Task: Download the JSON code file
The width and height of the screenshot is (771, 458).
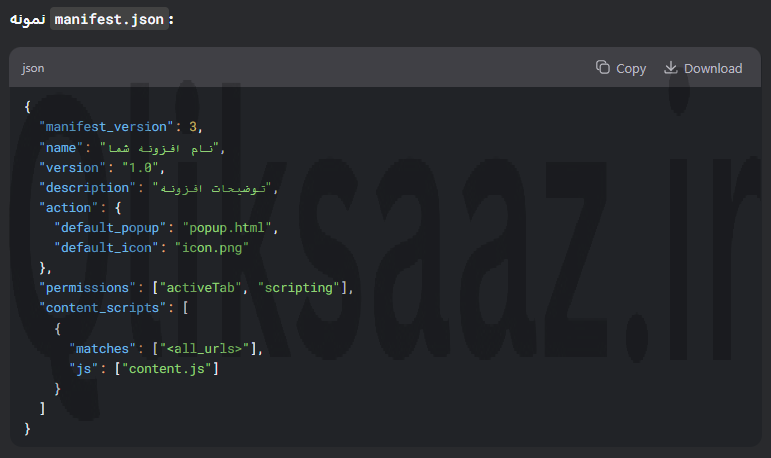Action: coord(703,68)
